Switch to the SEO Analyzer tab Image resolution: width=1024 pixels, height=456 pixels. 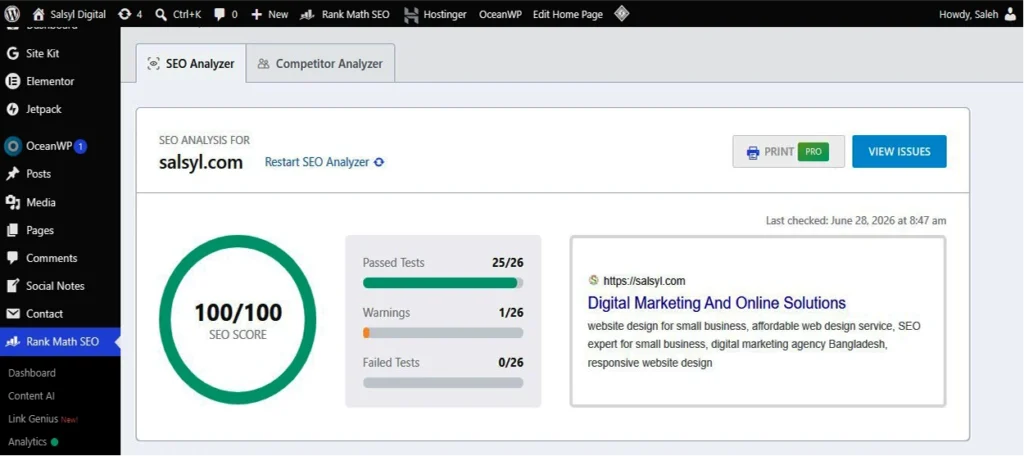click(191, 63)
